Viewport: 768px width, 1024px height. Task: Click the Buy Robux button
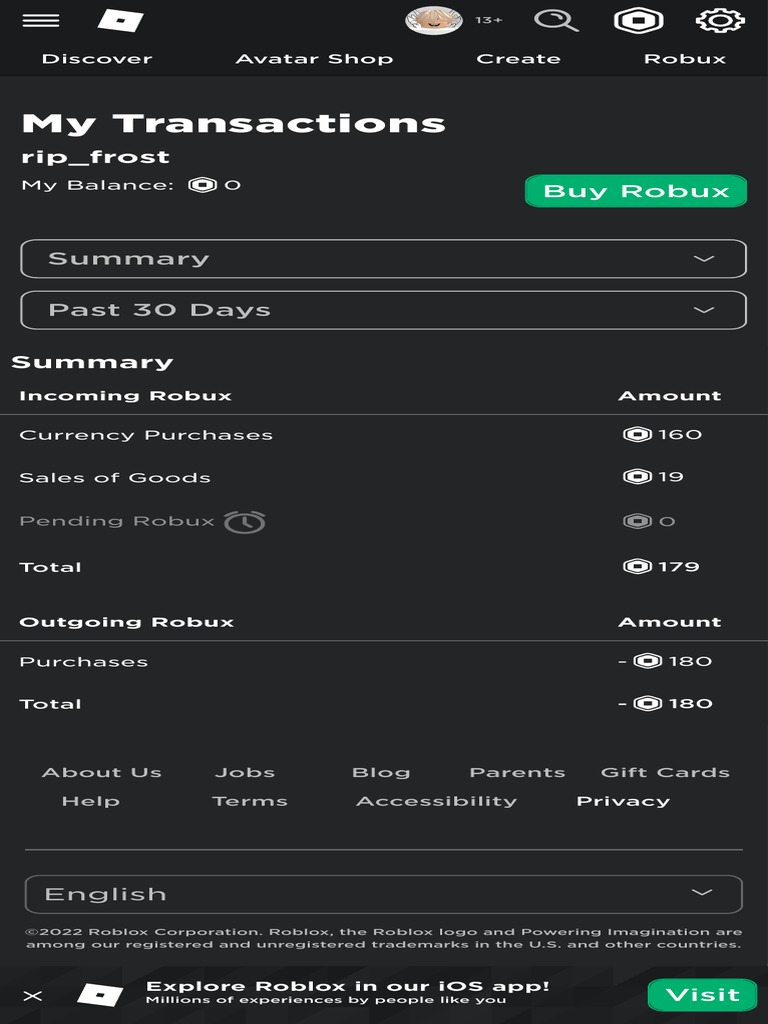pyautogui.click(x=636, y=191)
